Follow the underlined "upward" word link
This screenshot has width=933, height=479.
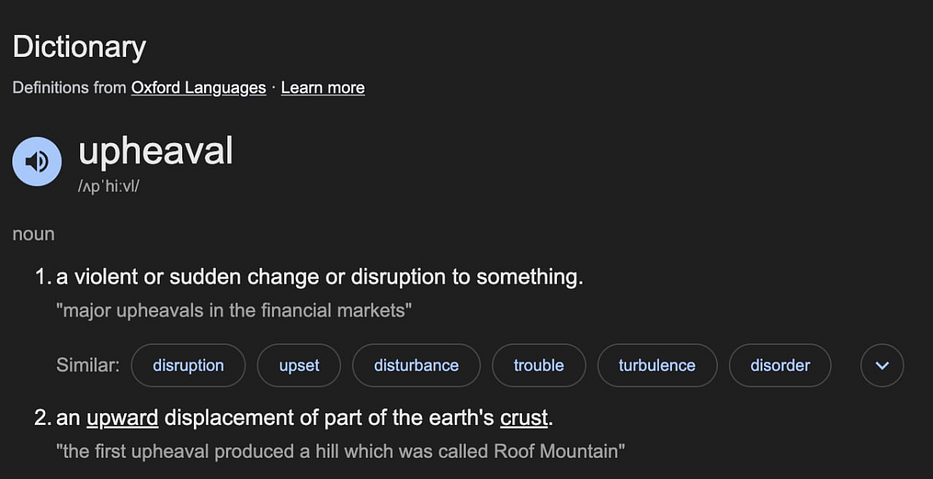(122, 417)
